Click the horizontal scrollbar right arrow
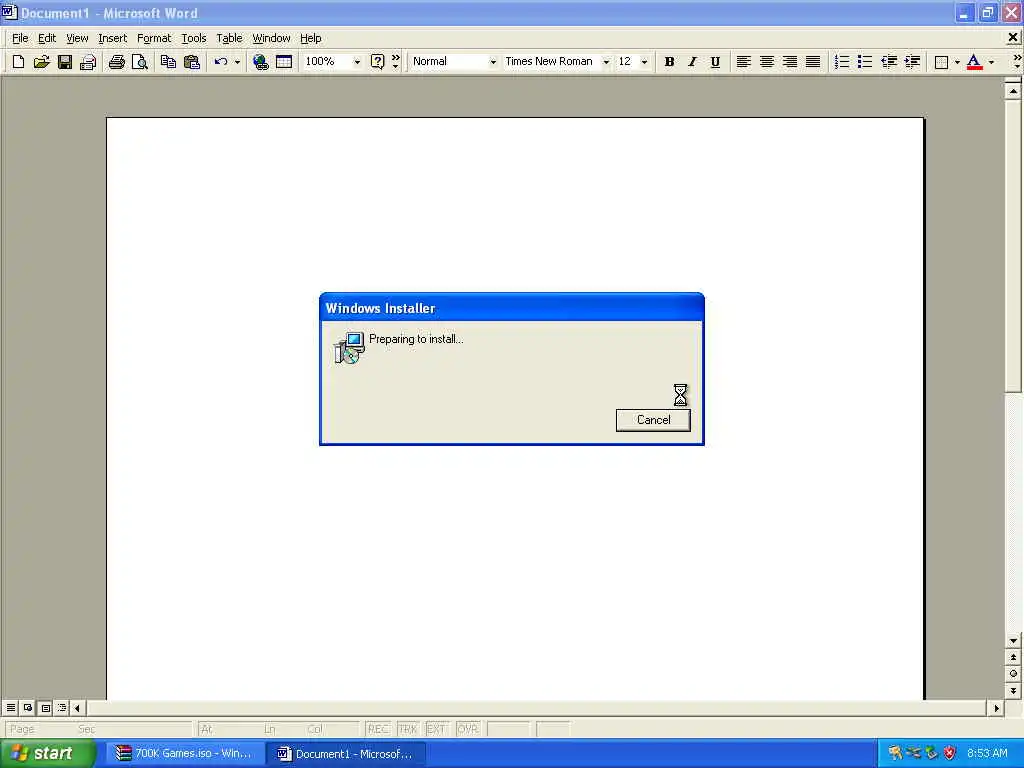The height and width of the screenshot is (768, 1024). pyautogui.click(x=996, y=707)
